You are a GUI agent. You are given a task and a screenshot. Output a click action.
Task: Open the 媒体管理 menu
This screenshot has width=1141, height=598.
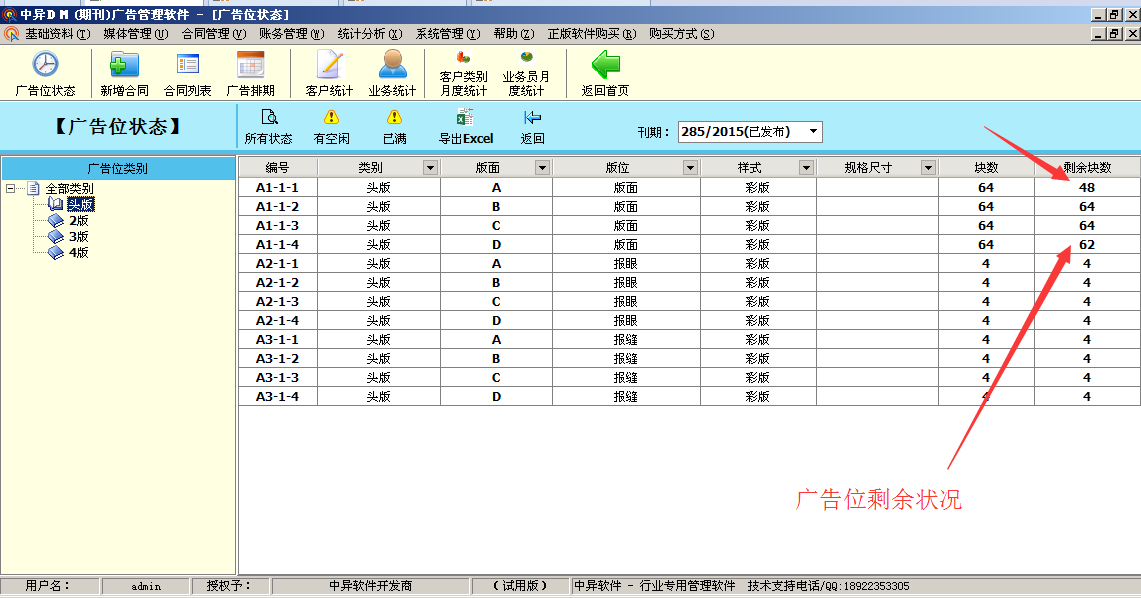[135, 34]
